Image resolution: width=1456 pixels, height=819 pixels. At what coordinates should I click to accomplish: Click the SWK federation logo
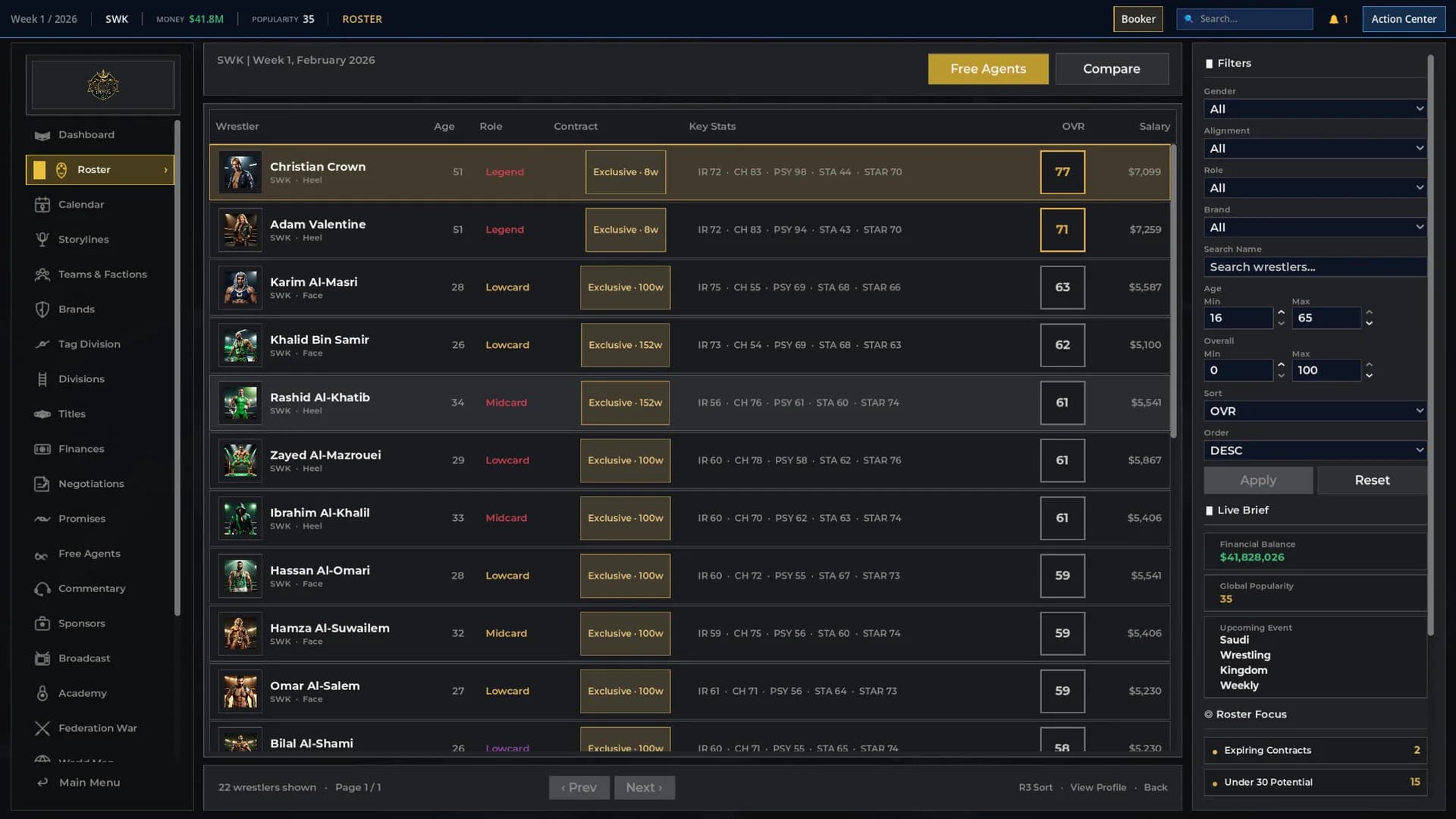tap(103, 85)
